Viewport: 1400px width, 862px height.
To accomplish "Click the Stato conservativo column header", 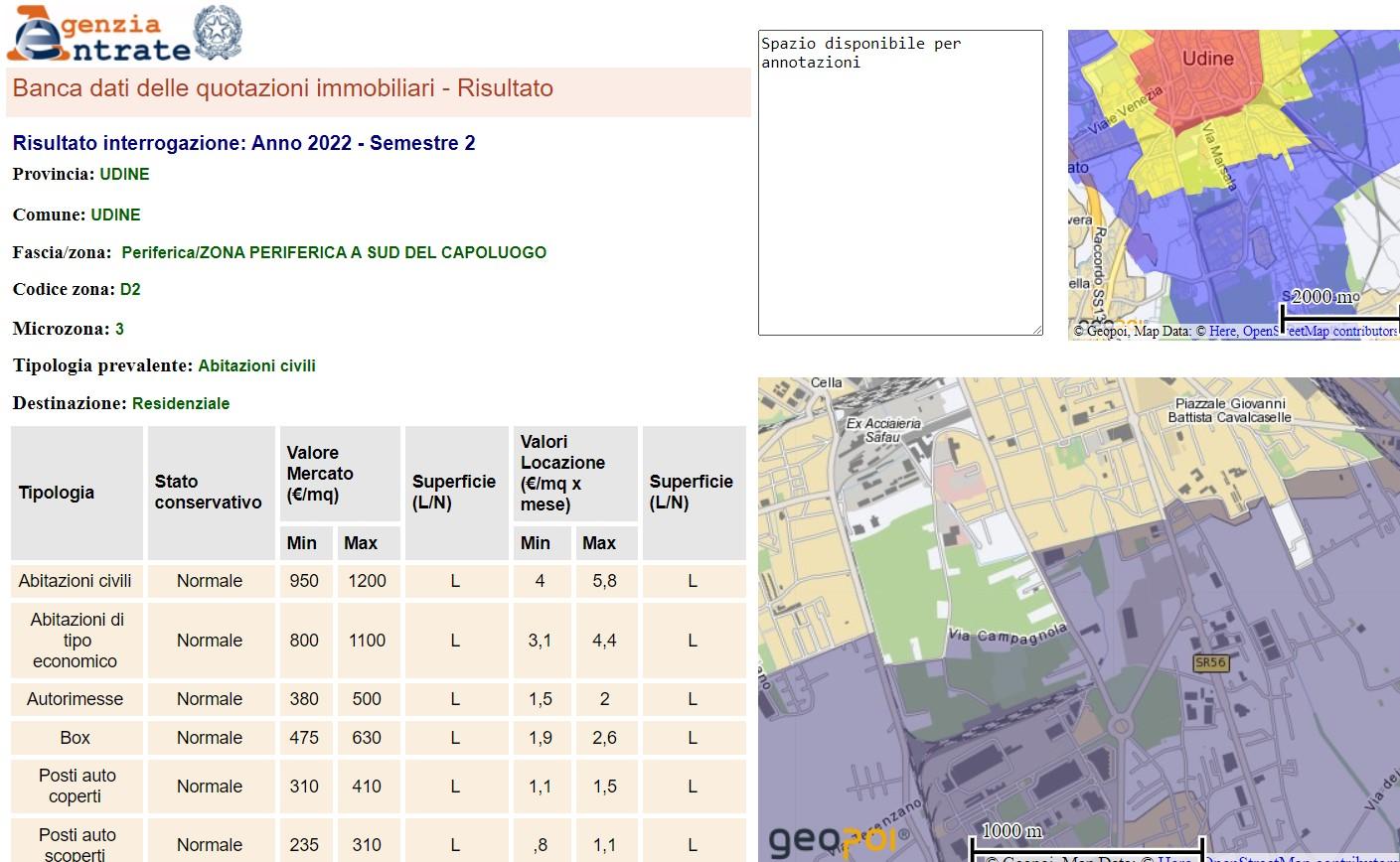I will (x=208, y=493).
